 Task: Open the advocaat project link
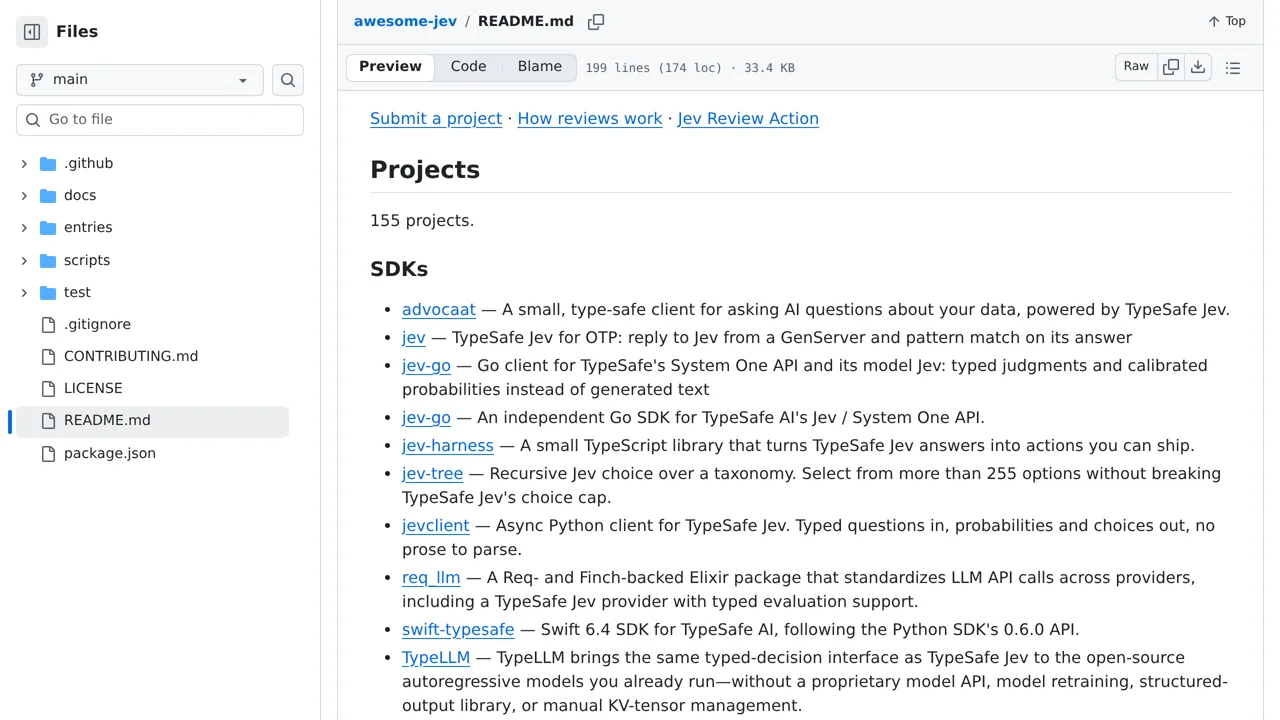(439, 310)
